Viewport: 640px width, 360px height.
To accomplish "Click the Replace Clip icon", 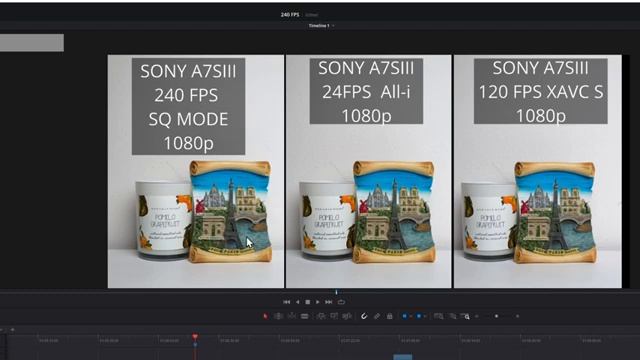I will click(347, 316).
